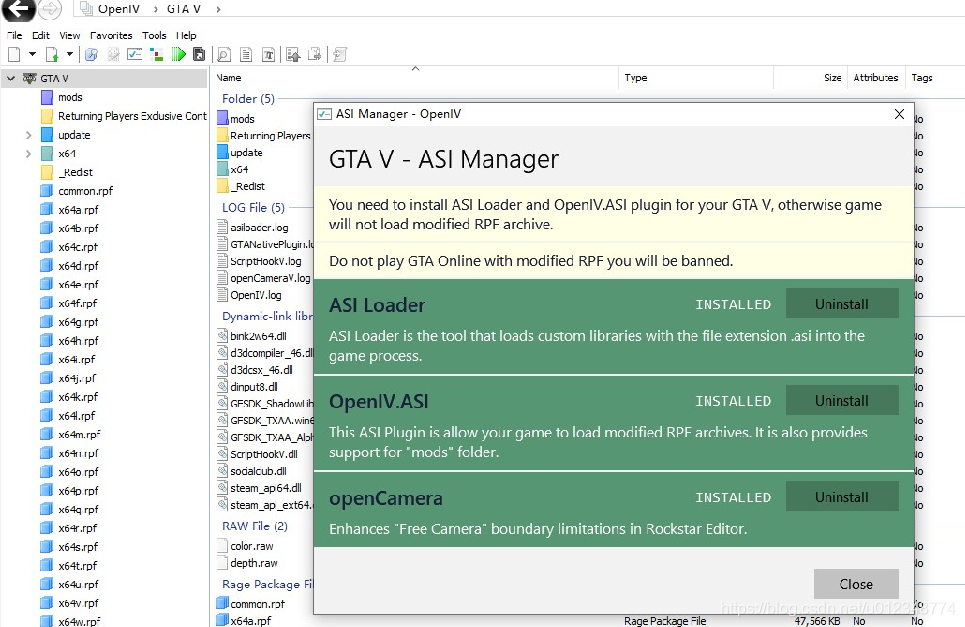Image resolution: width=965 pixels, height=627 pixels.
Task: Open ASI Manager checklist toolbar icon
Action: point(134,54)
